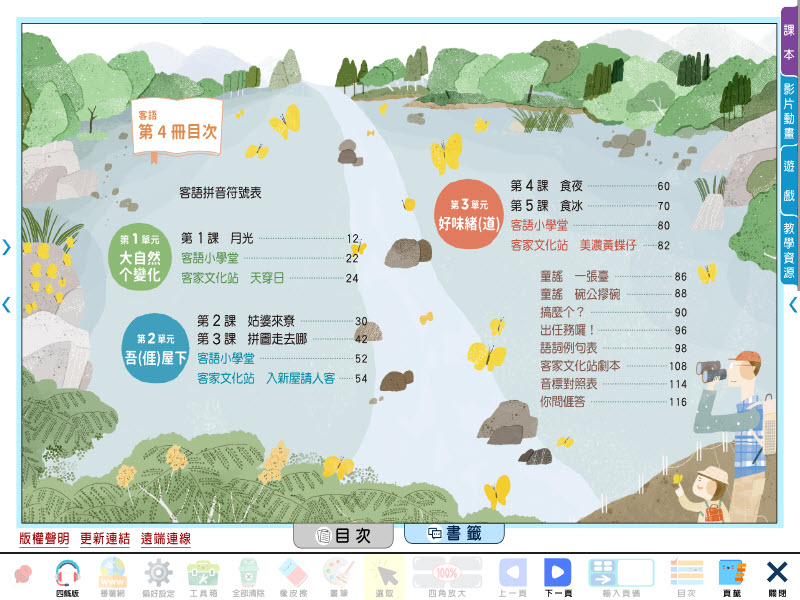Click the pink blob icon in toolbar

click(23, 574)
